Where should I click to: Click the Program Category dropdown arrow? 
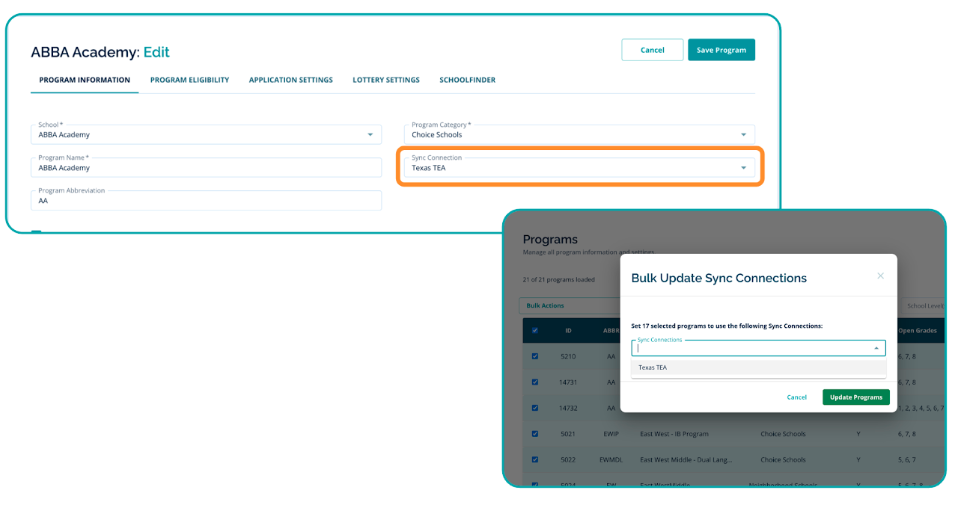coord(743,134)
